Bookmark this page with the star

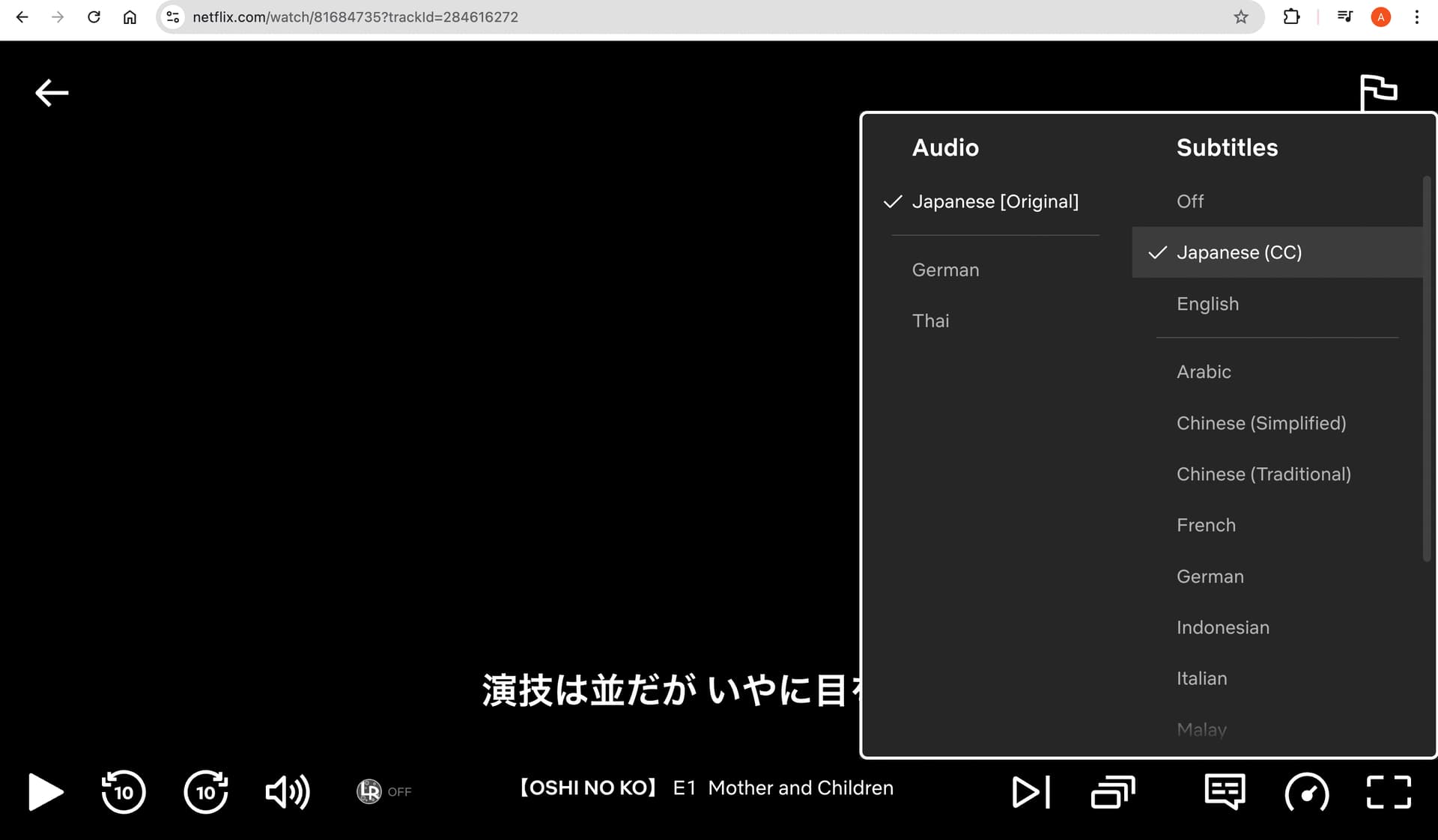pos(1241,16)
